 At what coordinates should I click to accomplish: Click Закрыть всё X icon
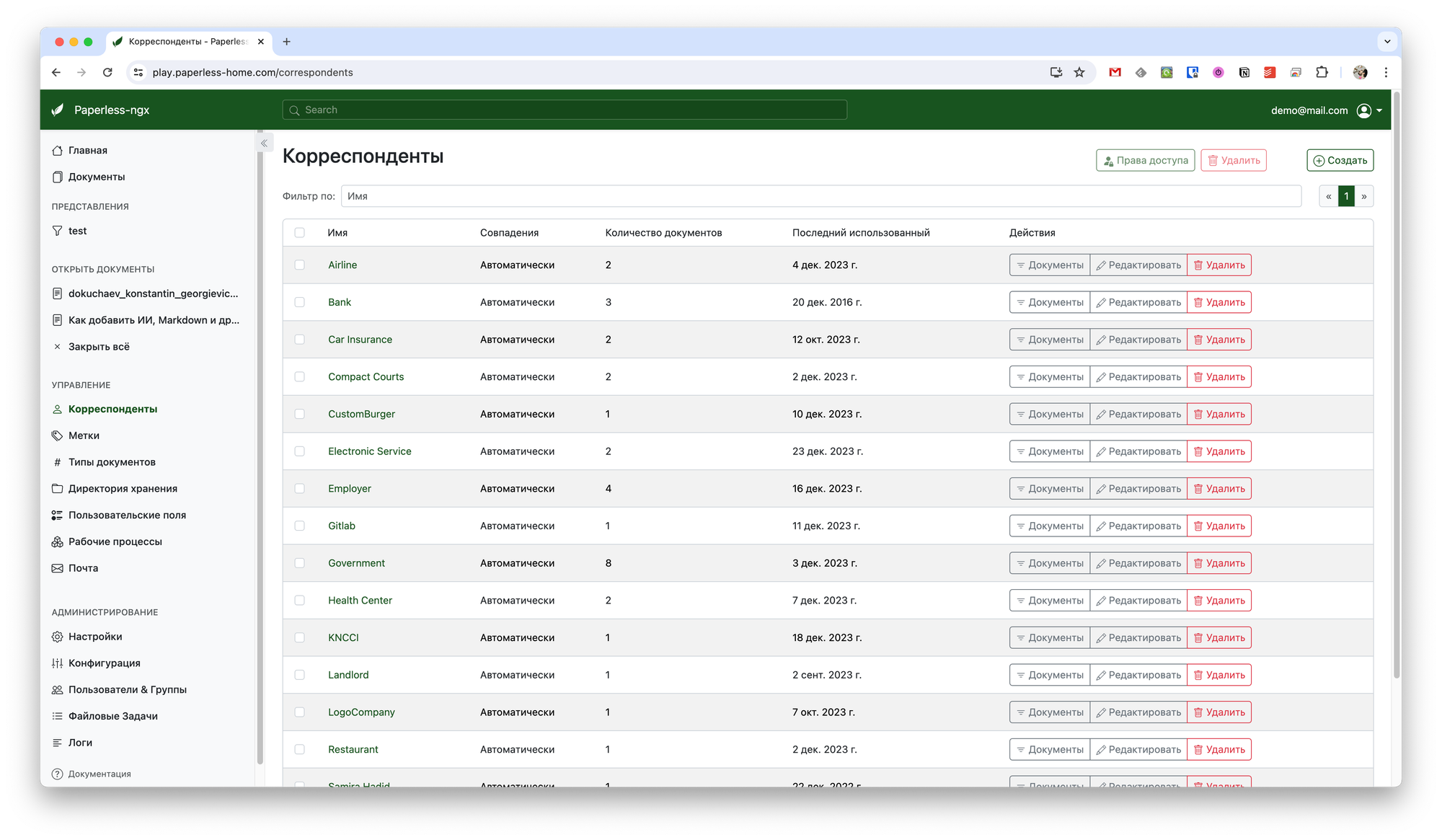click(x=58, y=347)
